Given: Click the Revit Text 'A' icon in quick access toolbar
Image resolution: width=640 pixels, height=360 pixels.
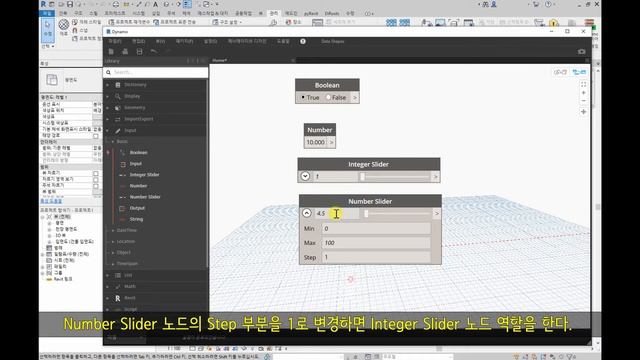Looking at the screenshot, I should (156, 4).
